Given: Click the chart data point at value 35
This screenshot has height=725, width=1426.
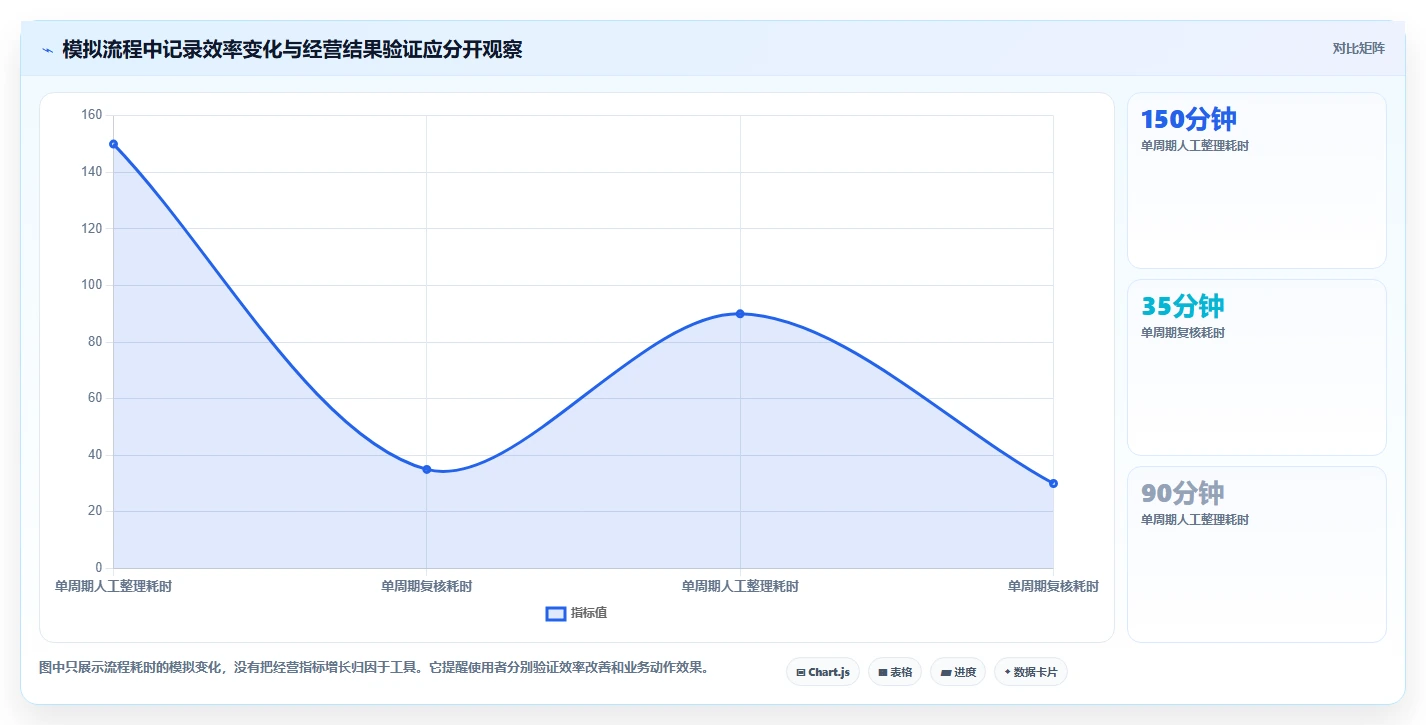Looking at the screenshot, I should (427, 469).
